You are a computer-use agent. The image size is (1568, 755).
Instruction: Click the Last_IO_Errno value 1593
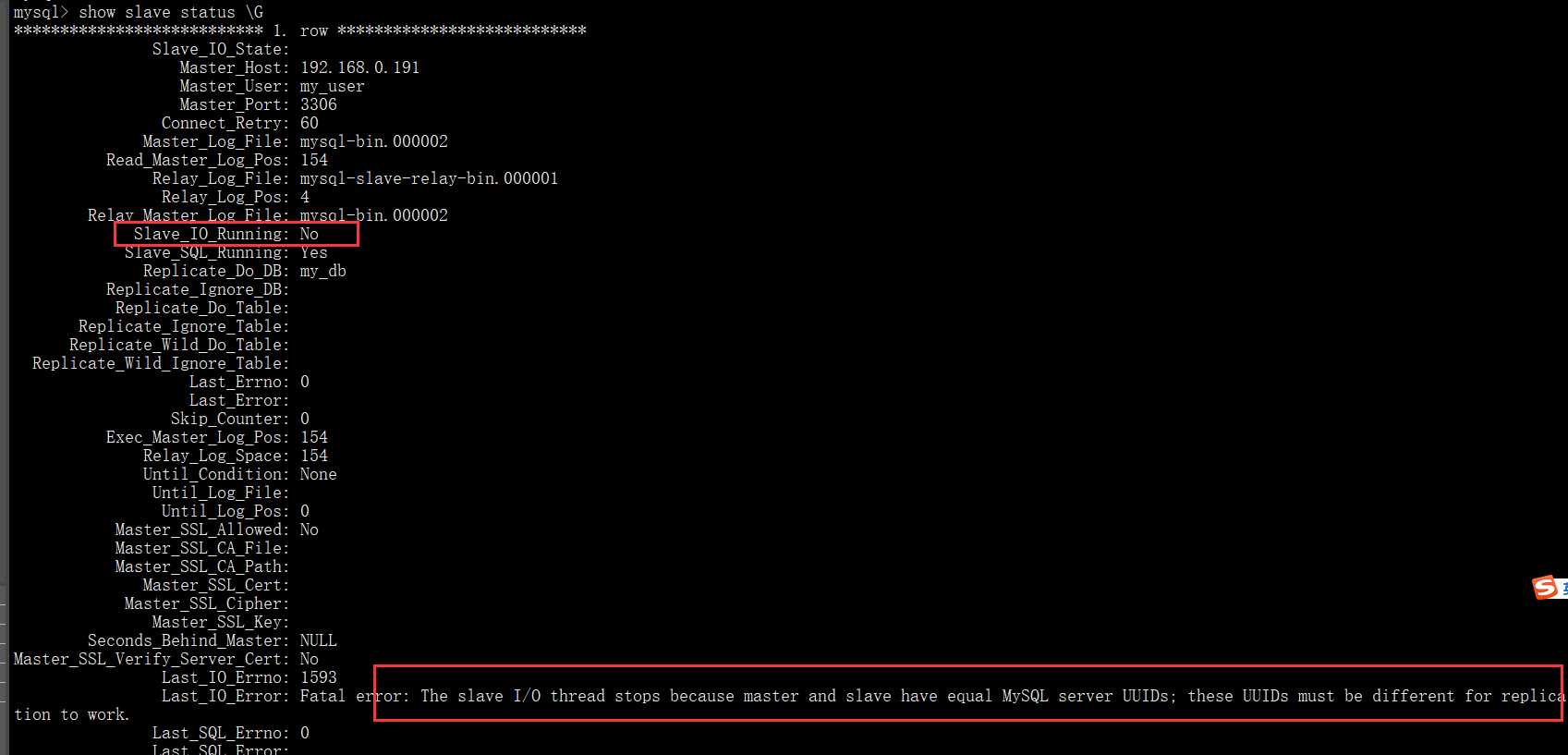pyautogui.click(x=318, y=677)
